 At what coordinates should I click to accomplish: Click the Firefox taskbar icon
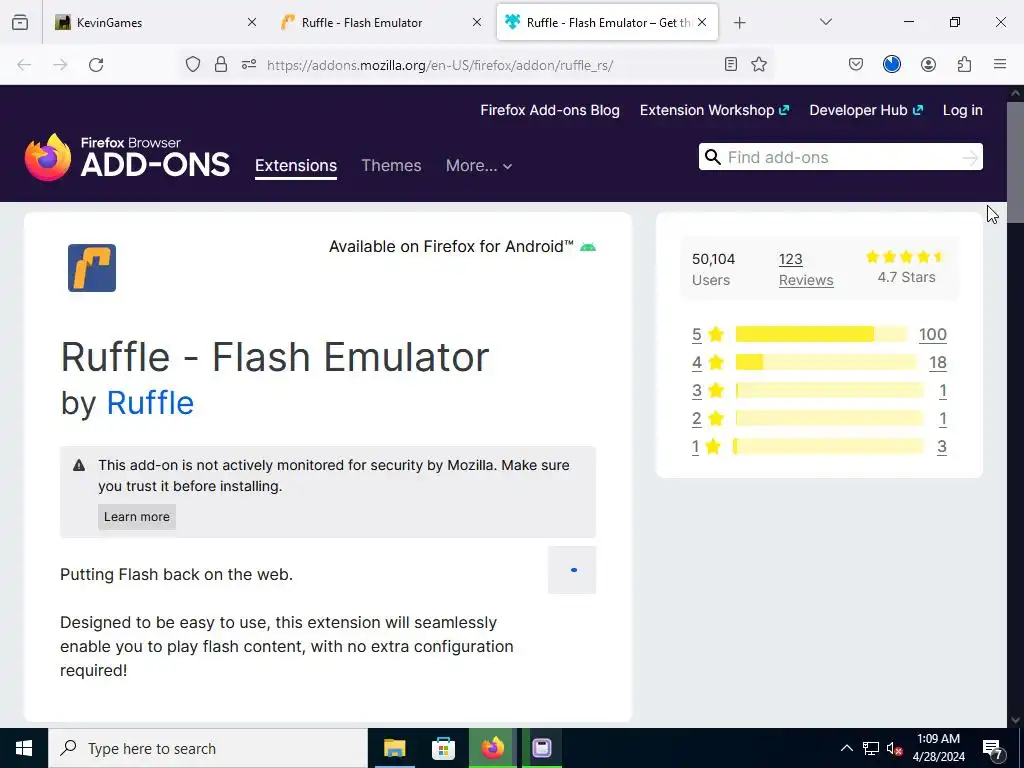click(492, 748)
